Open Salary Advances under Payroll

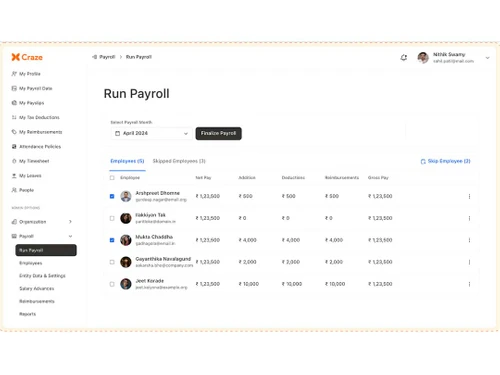pos(37,288)
